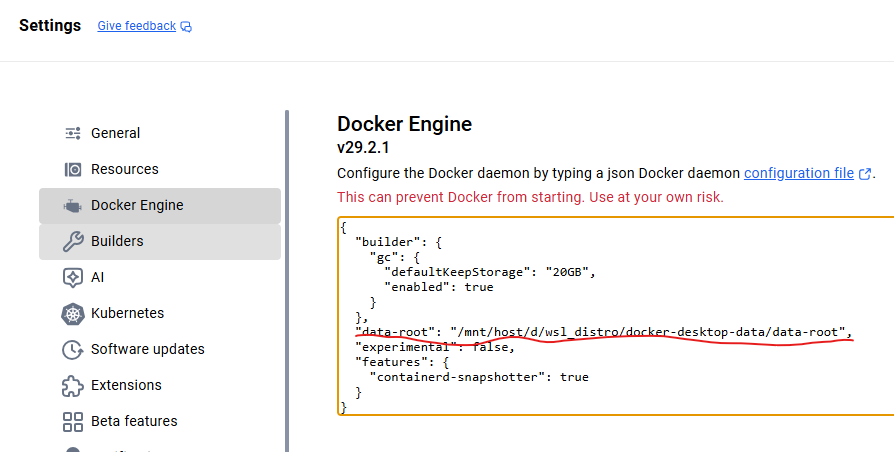This screenshot has width=894, height=452.
Task: Click the AI sparkle icon
Action: tap(72, 277)
